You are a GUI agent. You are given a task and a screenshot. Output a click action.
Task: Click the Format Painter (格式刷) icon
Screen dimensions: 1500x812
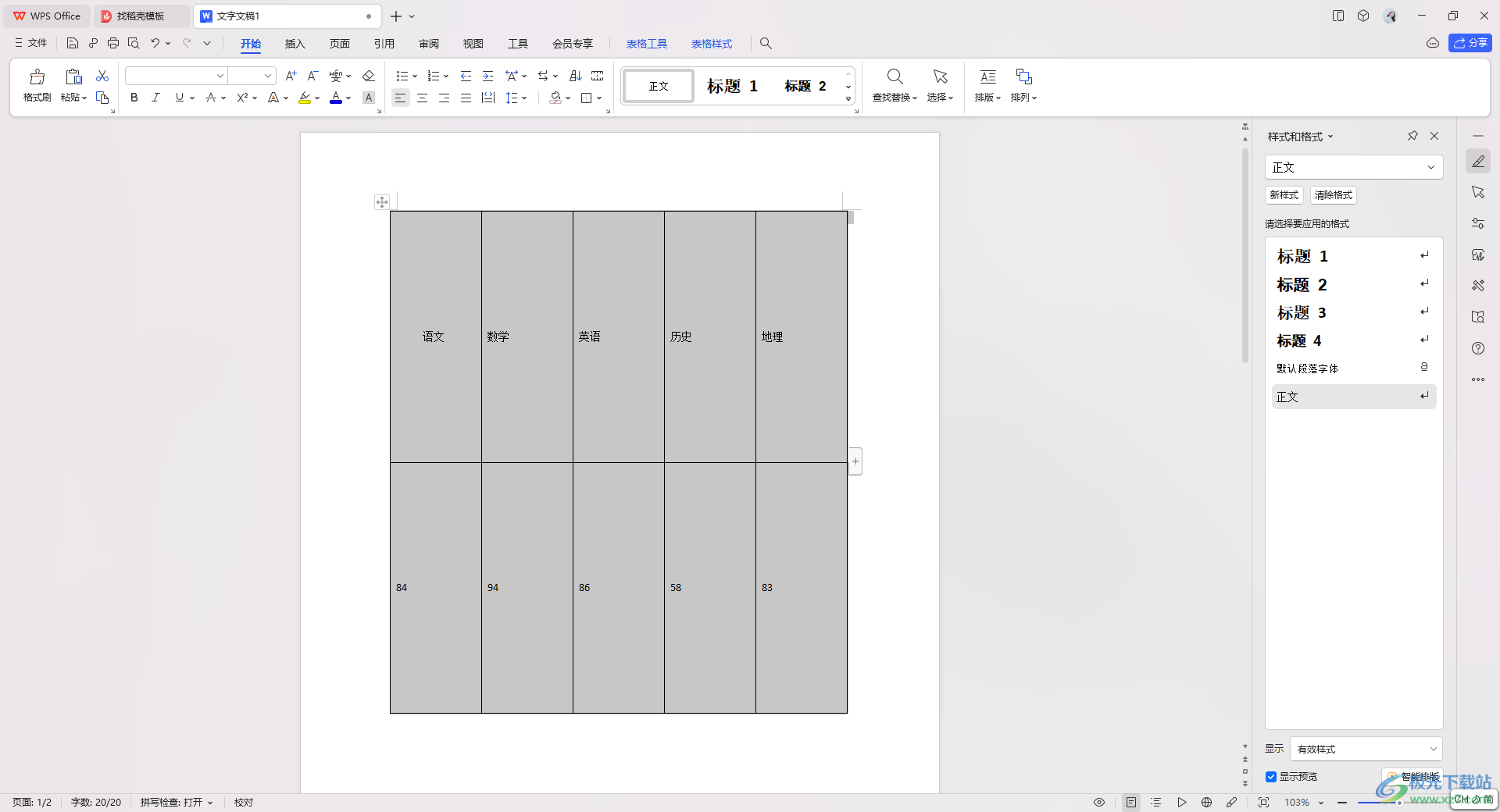37,77
